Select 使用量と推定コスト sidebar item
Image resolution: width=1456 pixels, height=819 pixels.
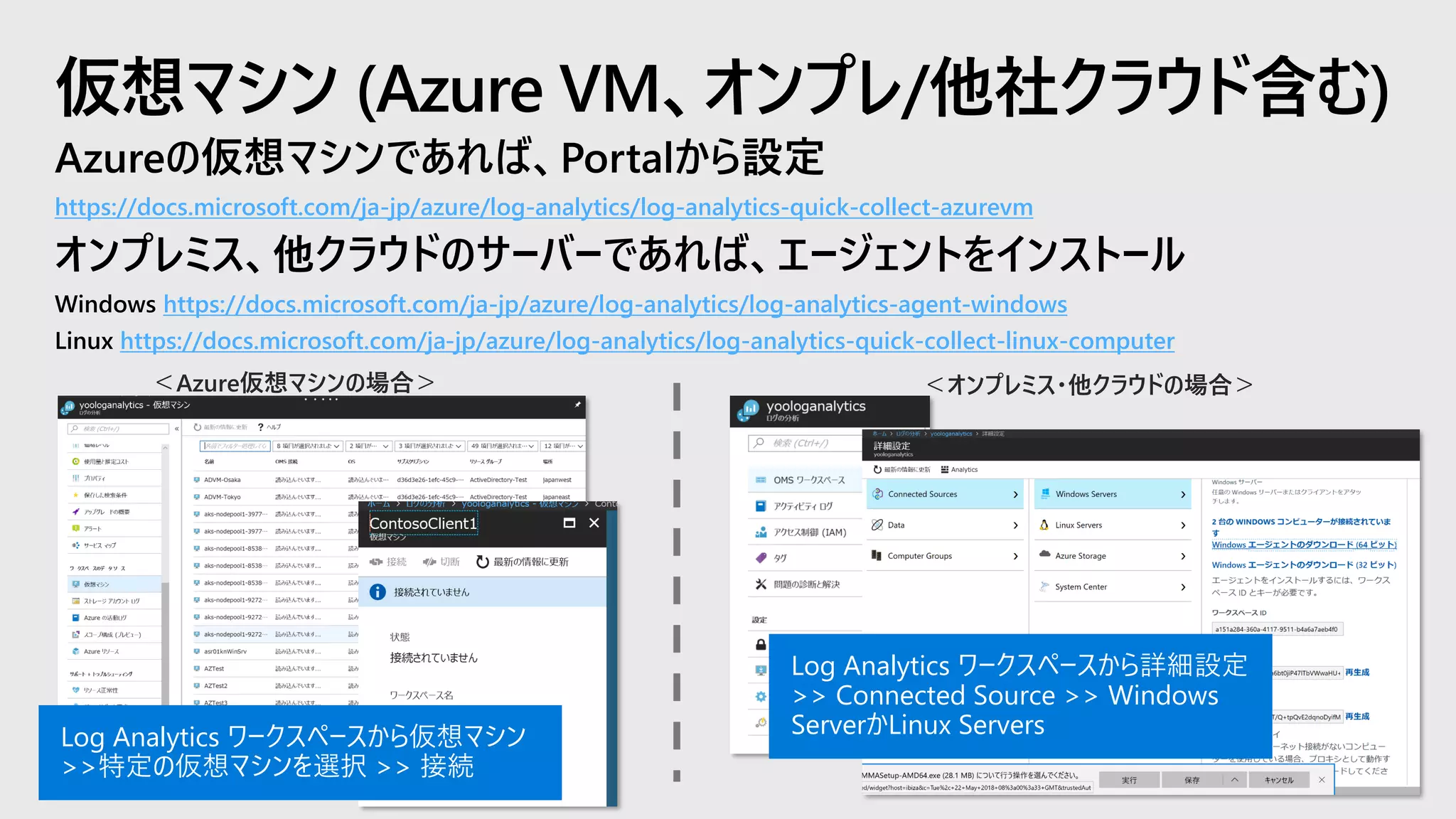point(114,461)
